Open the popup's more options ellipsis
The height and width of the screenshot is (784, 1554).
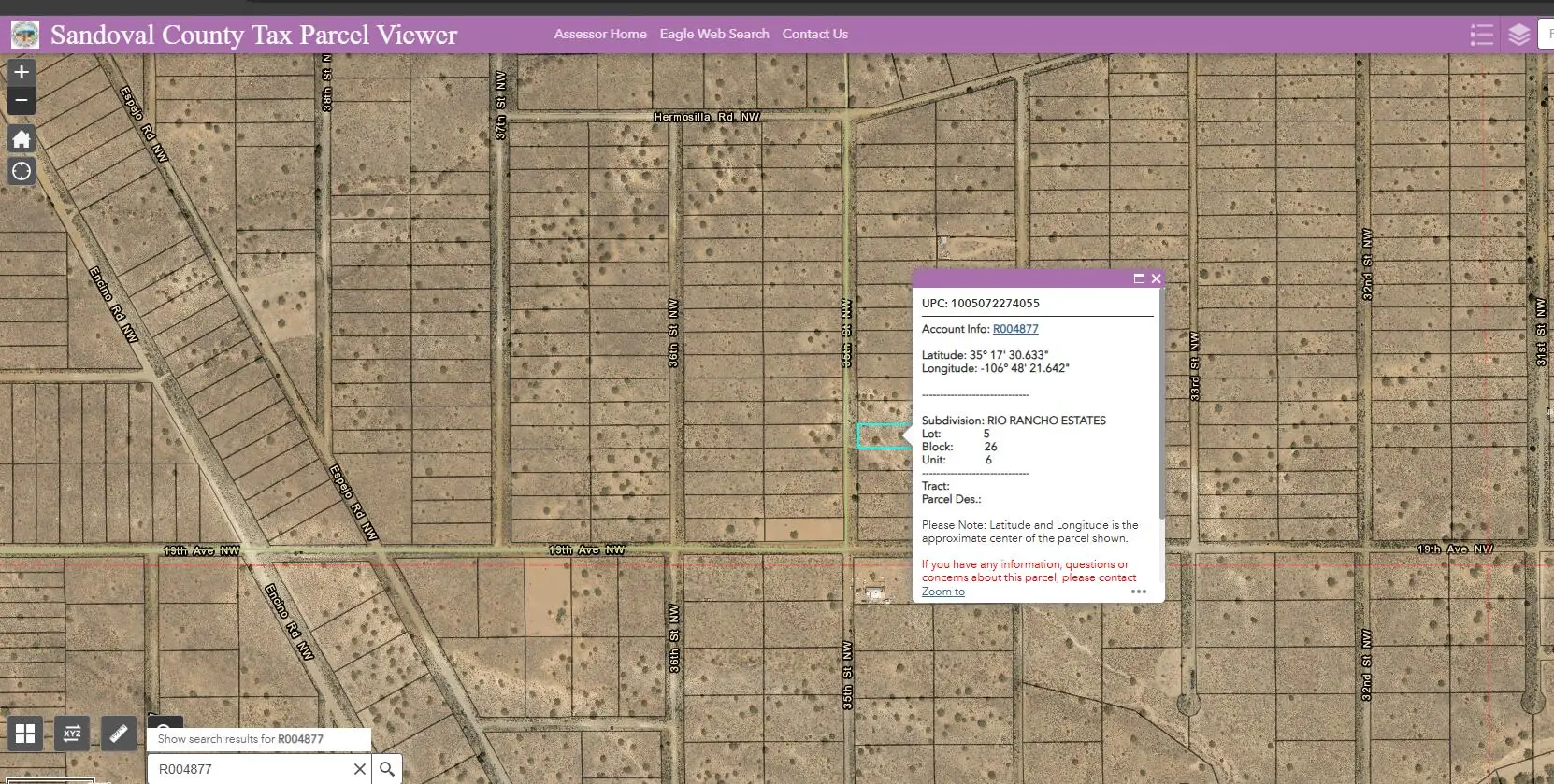1139,592
